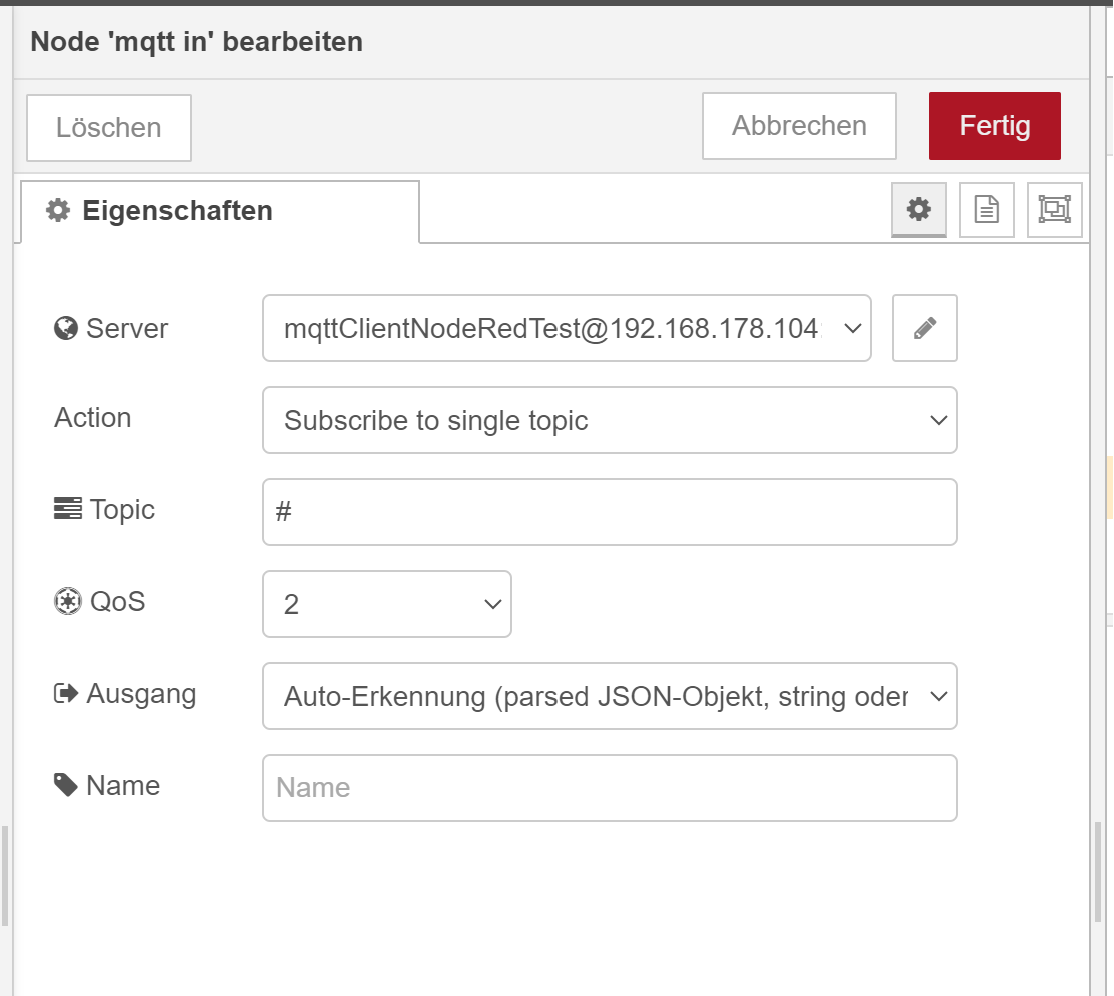Viewport: 1114px width, 996px height.
Task: Click the Ausgang arrow icon
Action: (66, 694)
